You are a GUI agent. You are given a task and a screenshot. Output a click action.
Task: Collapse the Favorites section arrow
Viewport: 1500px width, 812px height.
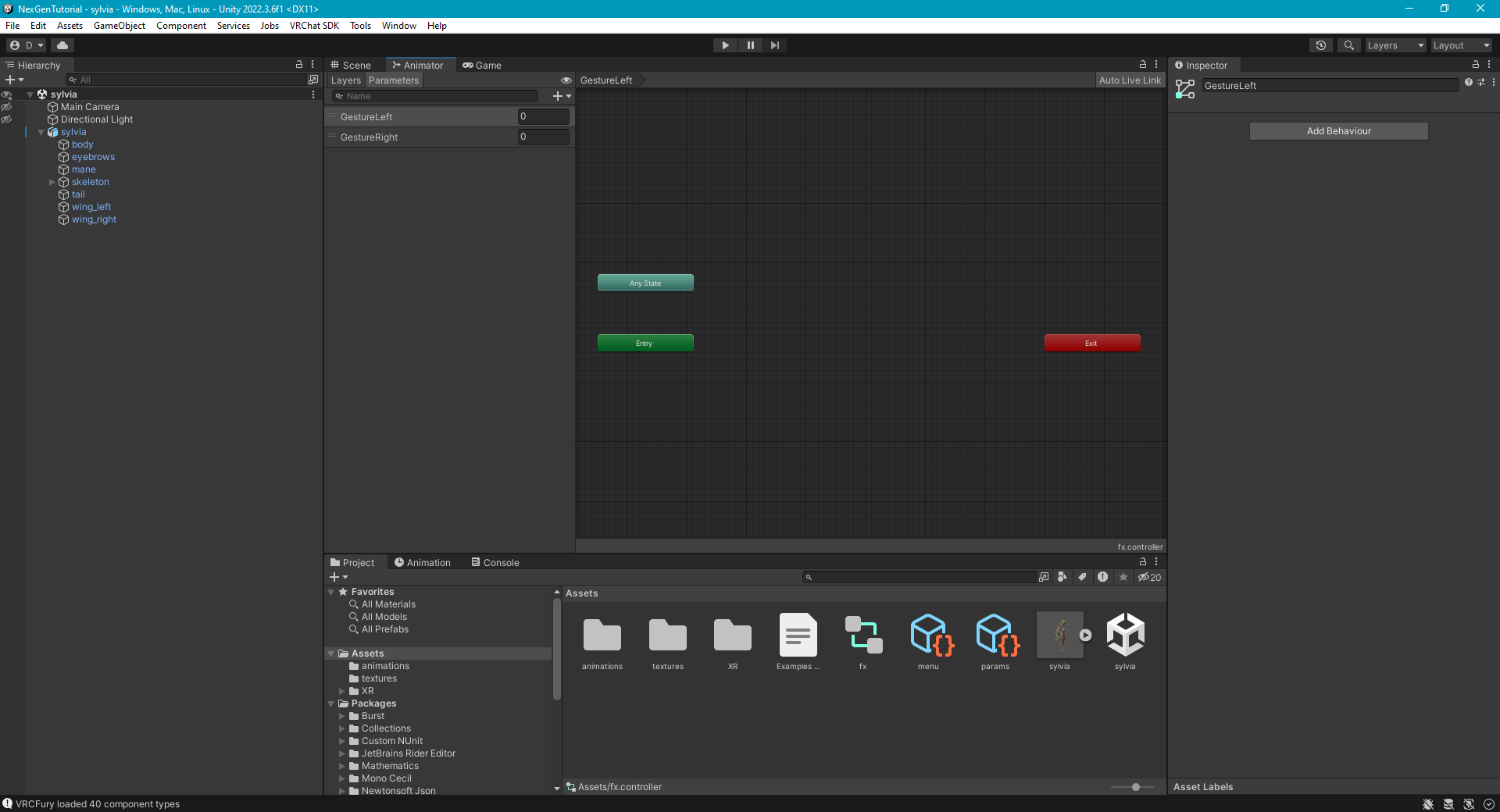[x=331, y=592]
